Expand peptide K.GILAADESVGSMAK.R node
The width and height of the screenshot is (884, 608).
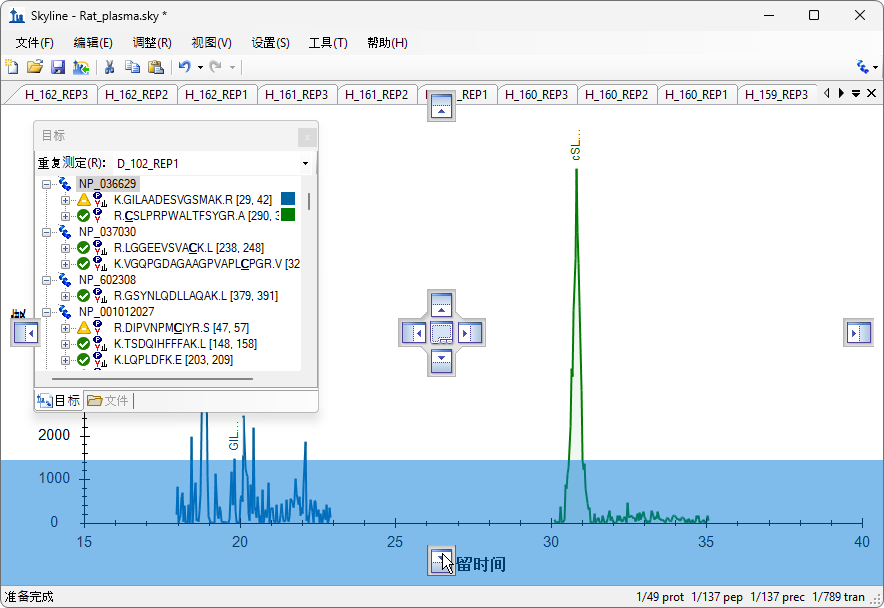pyautogui.click(x=65, y=200)
